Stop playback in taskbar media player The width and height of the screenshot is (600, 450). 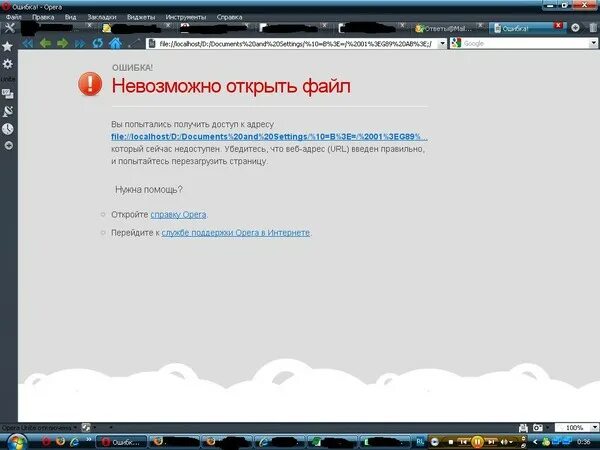coord(451,442)
